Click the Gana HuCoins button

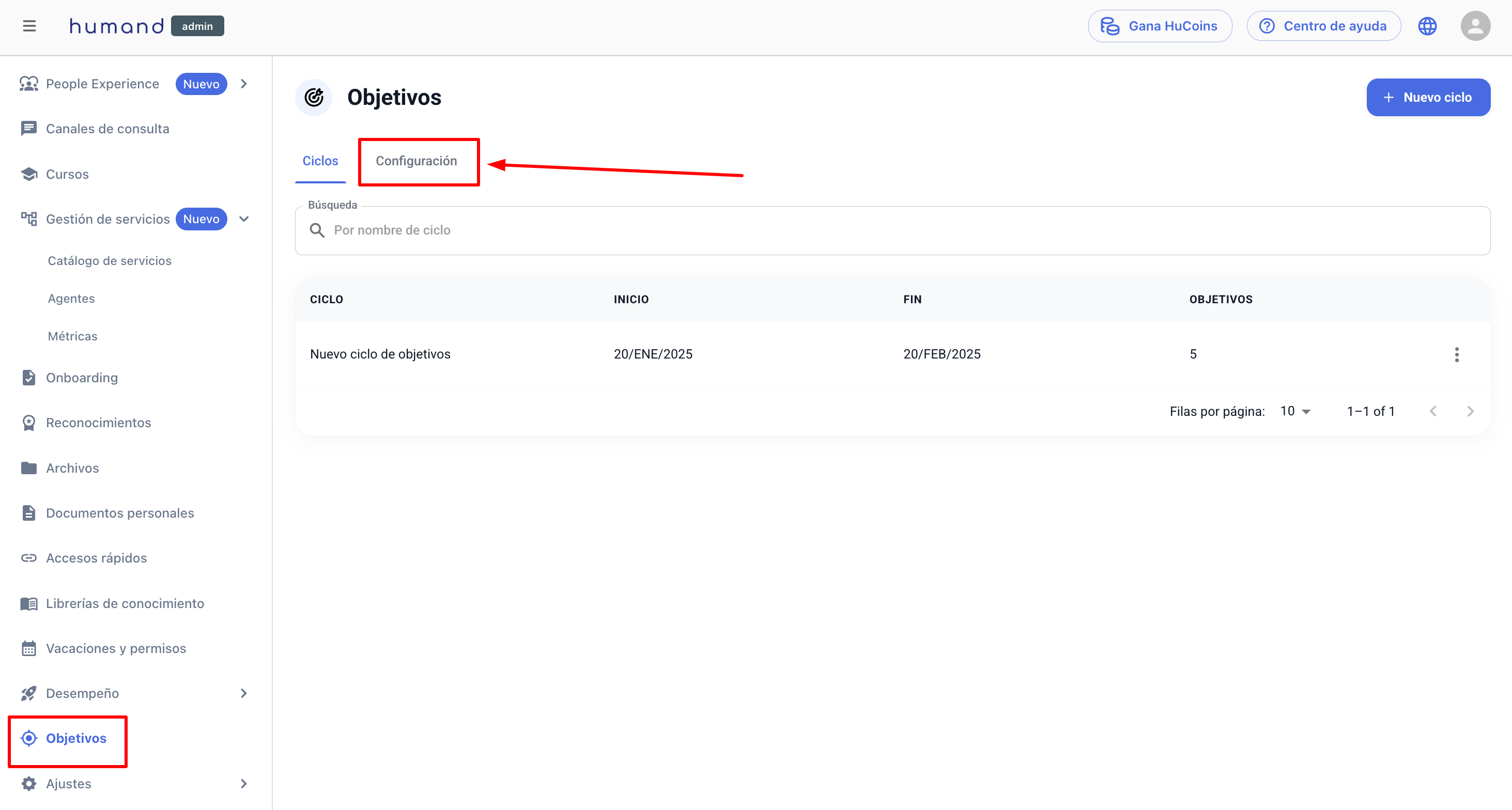1159,26
